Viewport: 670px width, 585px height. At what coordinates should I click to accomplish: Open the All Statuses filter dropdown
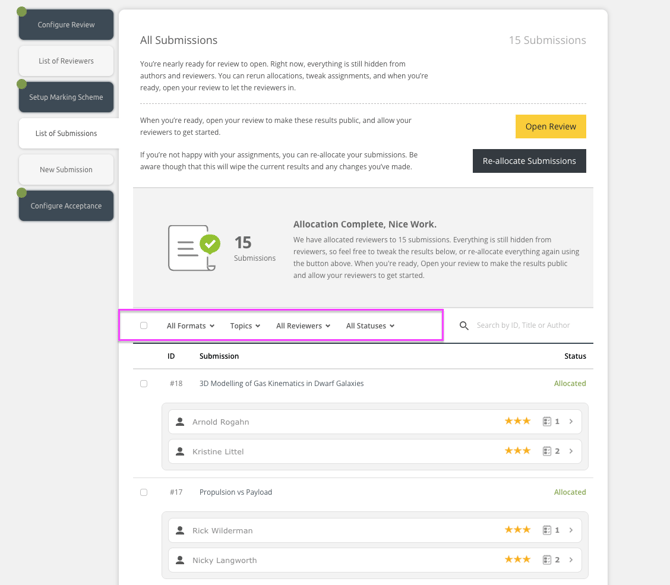(370, 326)
